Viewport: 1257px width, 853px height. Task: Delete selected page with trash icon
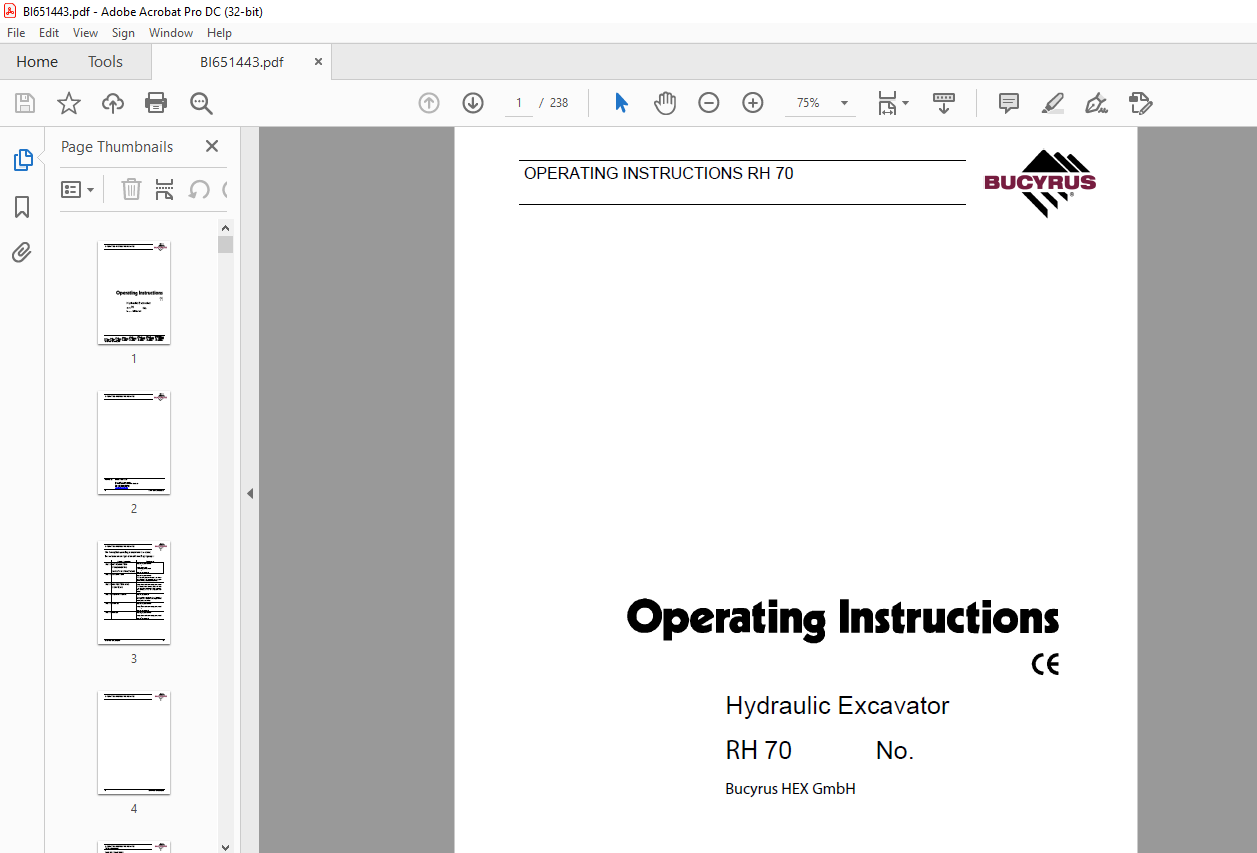pyautogui.click(x=131, y=189)
